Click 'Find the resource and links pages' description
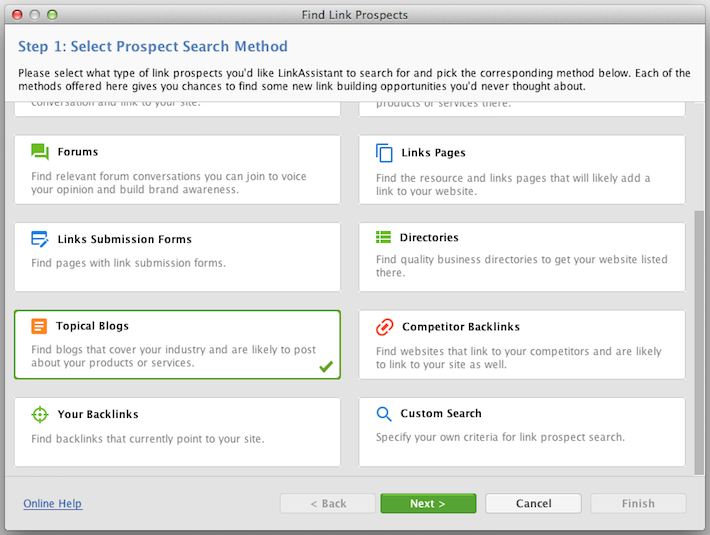Screen dimensions: 710x535 pos(513,185)
